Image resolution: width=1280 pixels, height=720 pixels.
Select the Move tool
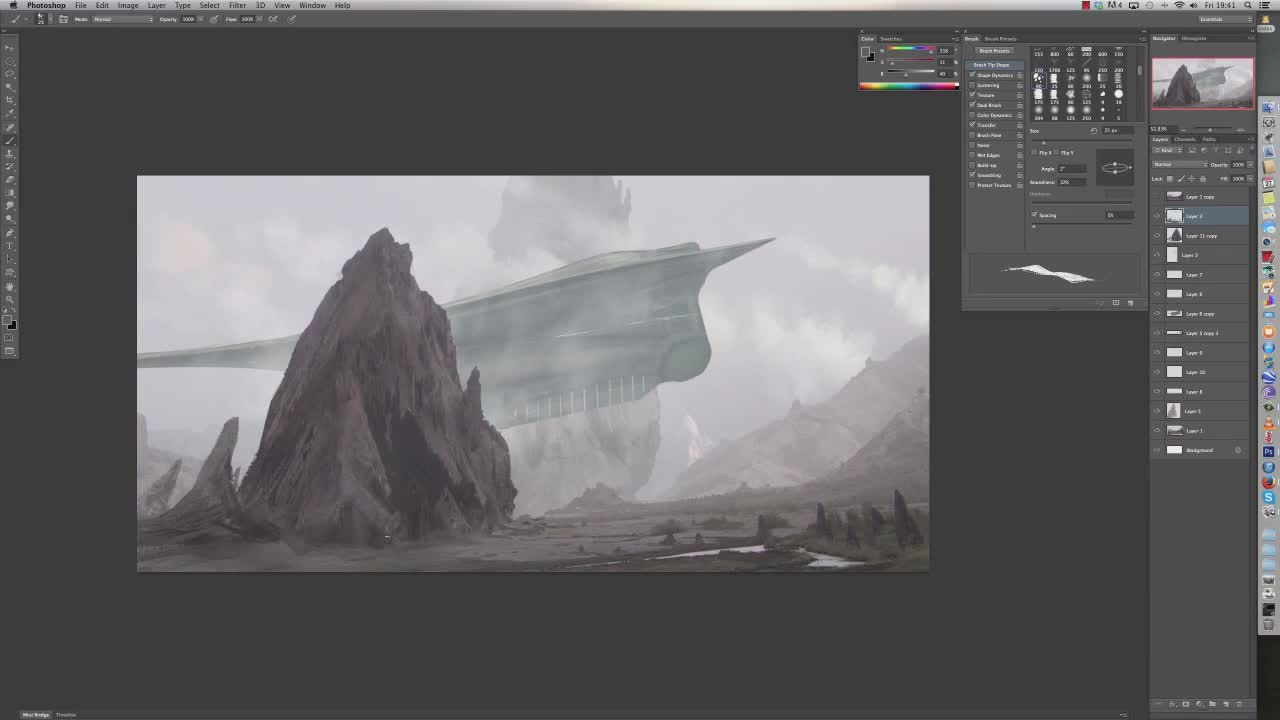(x=10, y=48)
